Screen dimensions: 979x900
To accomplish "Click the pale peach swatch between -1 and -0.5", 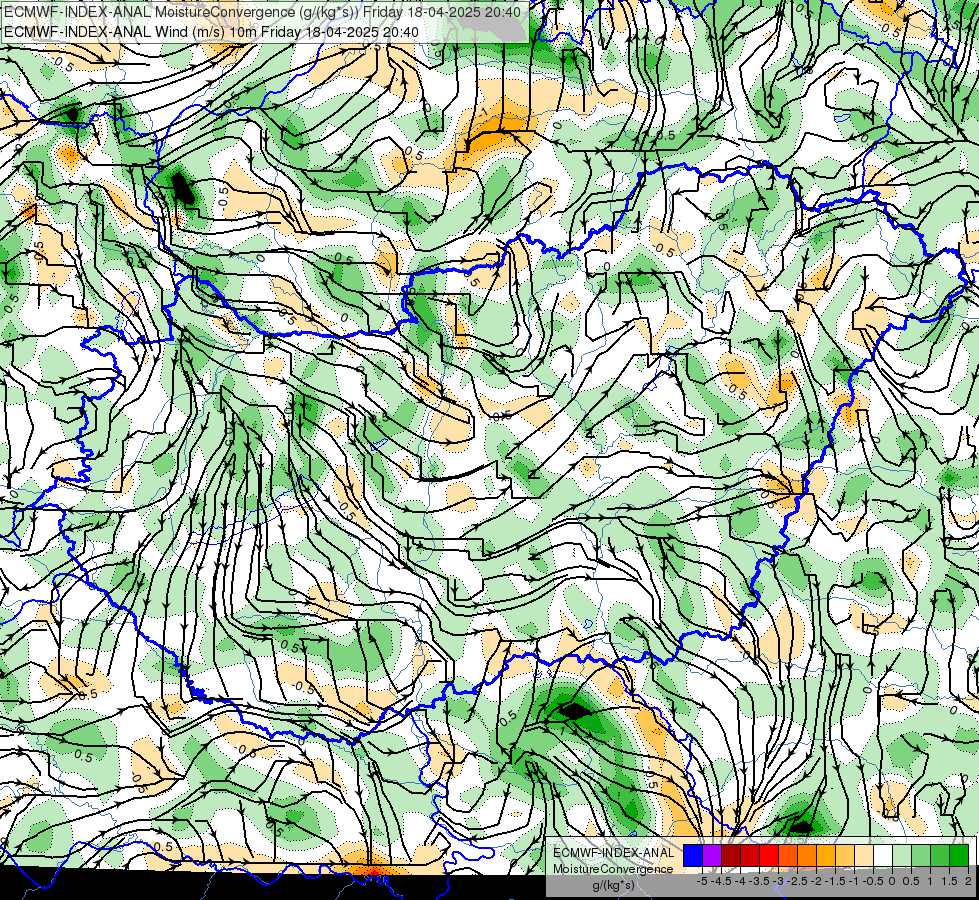I will [x=864, y=856].
